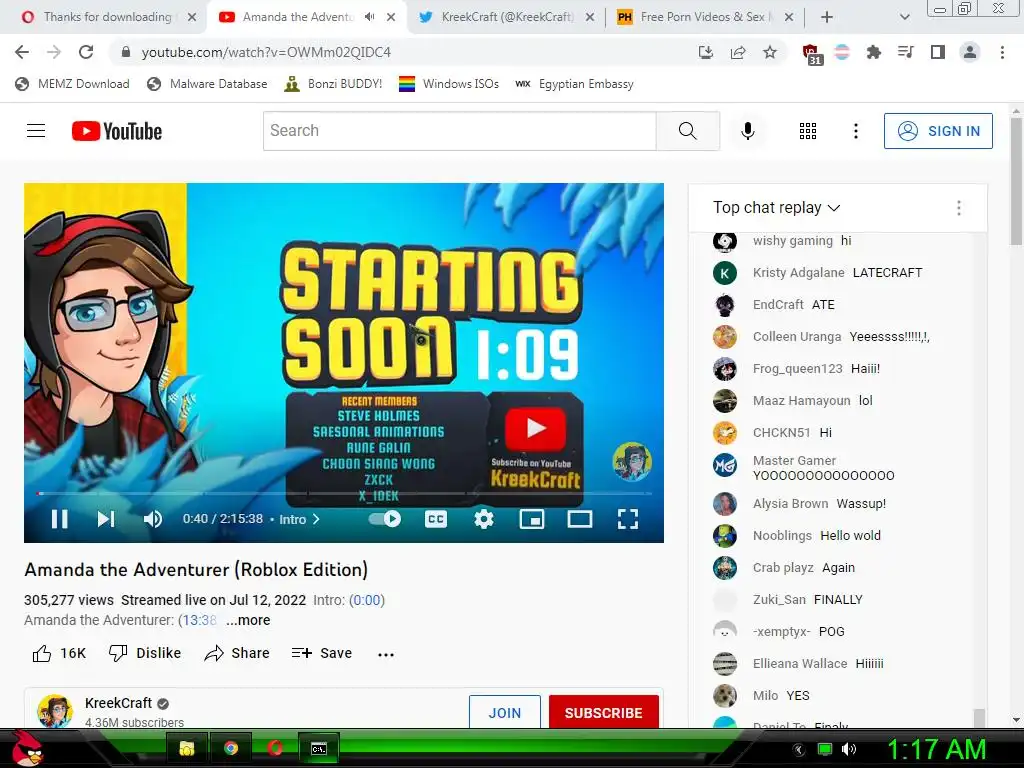Switch to Thanks for downloading tab

click(x=108, y=17)
